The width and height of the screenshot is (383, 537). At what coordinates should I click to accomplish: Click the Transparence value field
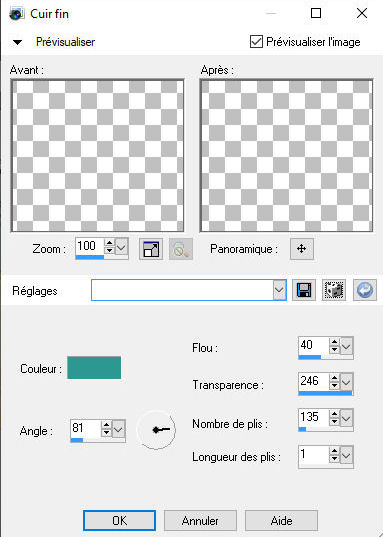pyautogui.click(x=313, y=381)
